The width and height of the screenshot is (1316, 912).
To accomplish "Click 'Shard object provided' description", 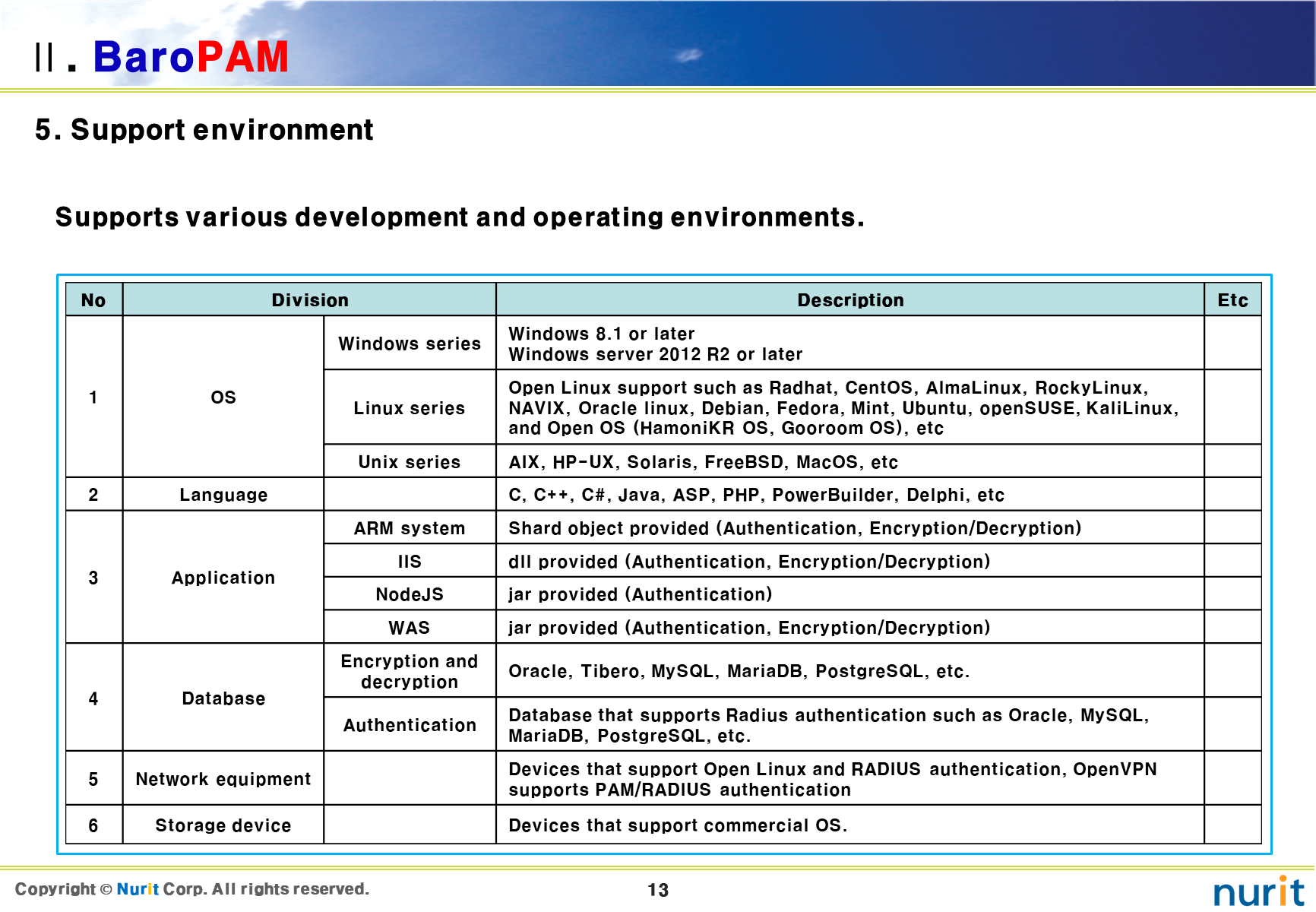I will pos(795,528).
